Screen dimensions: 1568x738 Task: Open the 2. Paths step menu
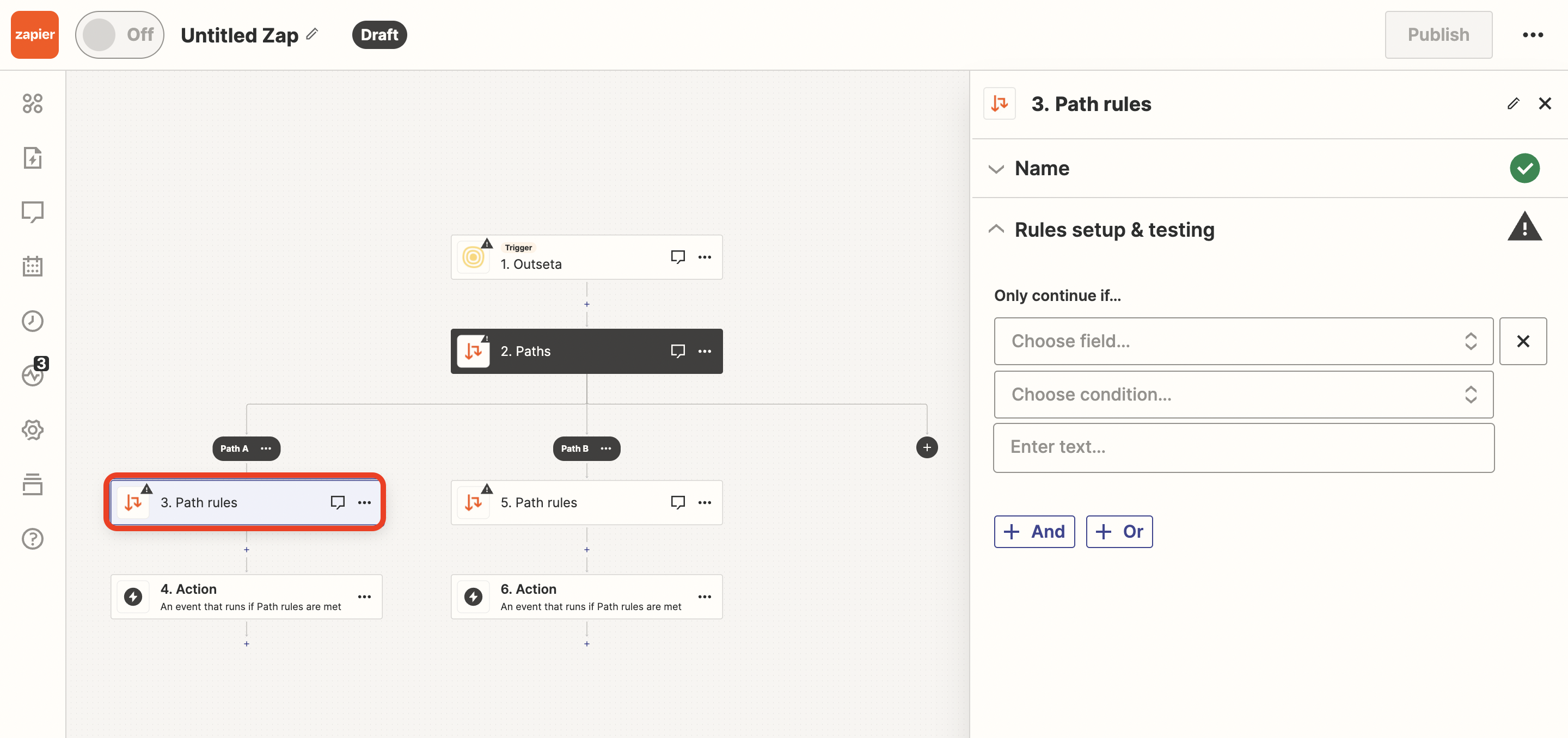705,351
